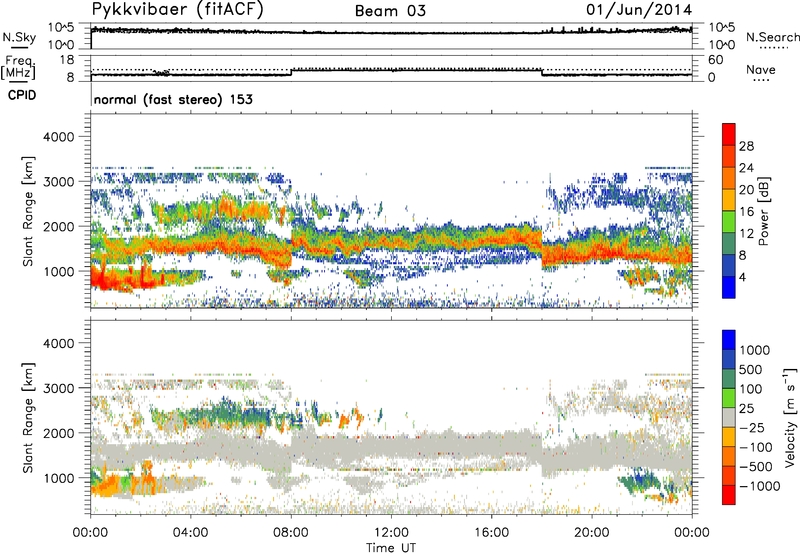The image size is (800, 554).
Task: Click '4000' on power panel range axis
Action: click(x=58, y=137)
